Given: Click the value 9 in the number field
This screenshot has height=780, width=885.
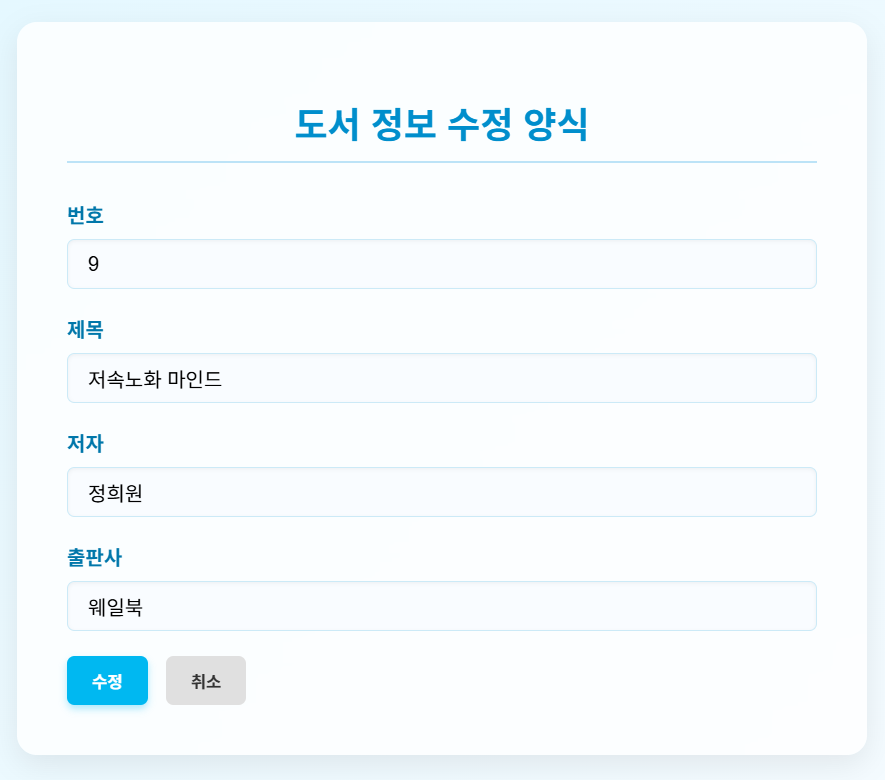Looking at the screenshot, I should click(94, 264).
